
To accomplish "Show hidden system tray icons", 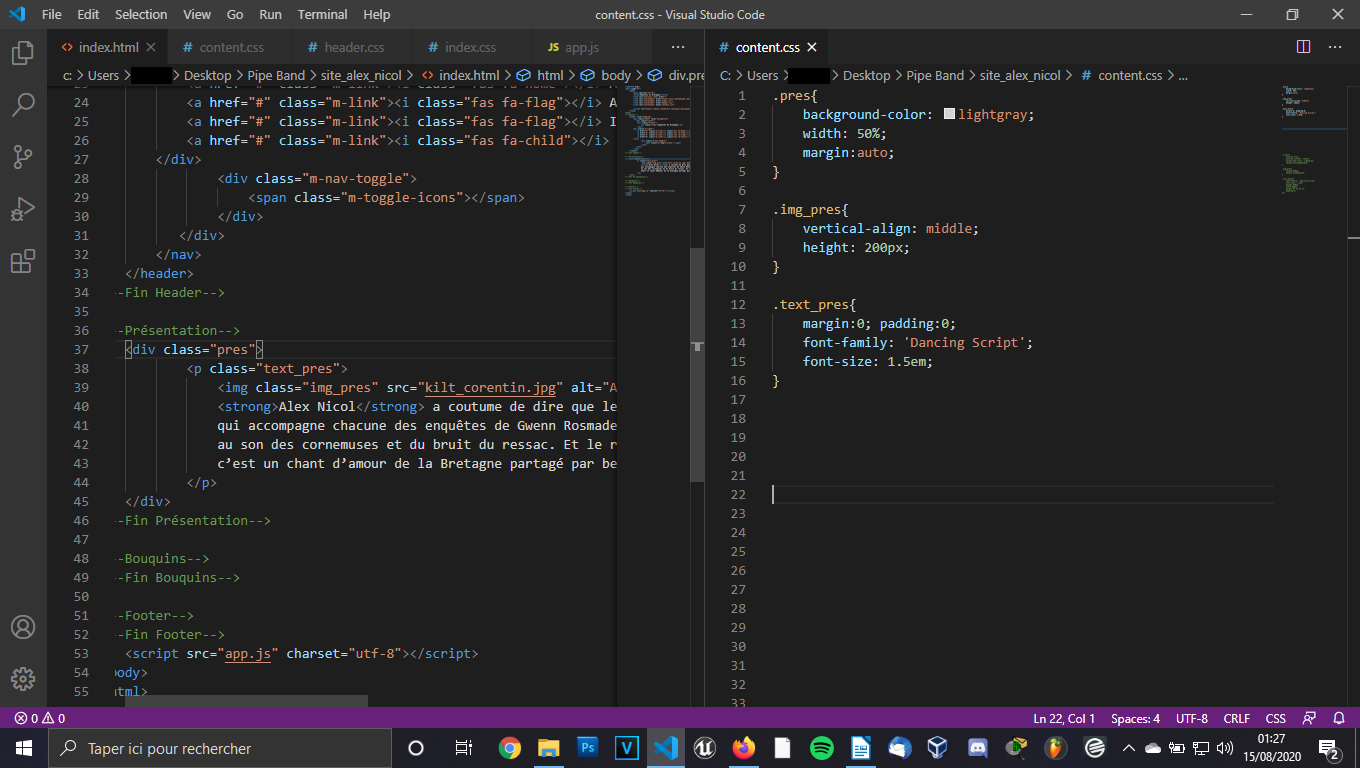I will pyautogui.click(x=1129, y=748).
